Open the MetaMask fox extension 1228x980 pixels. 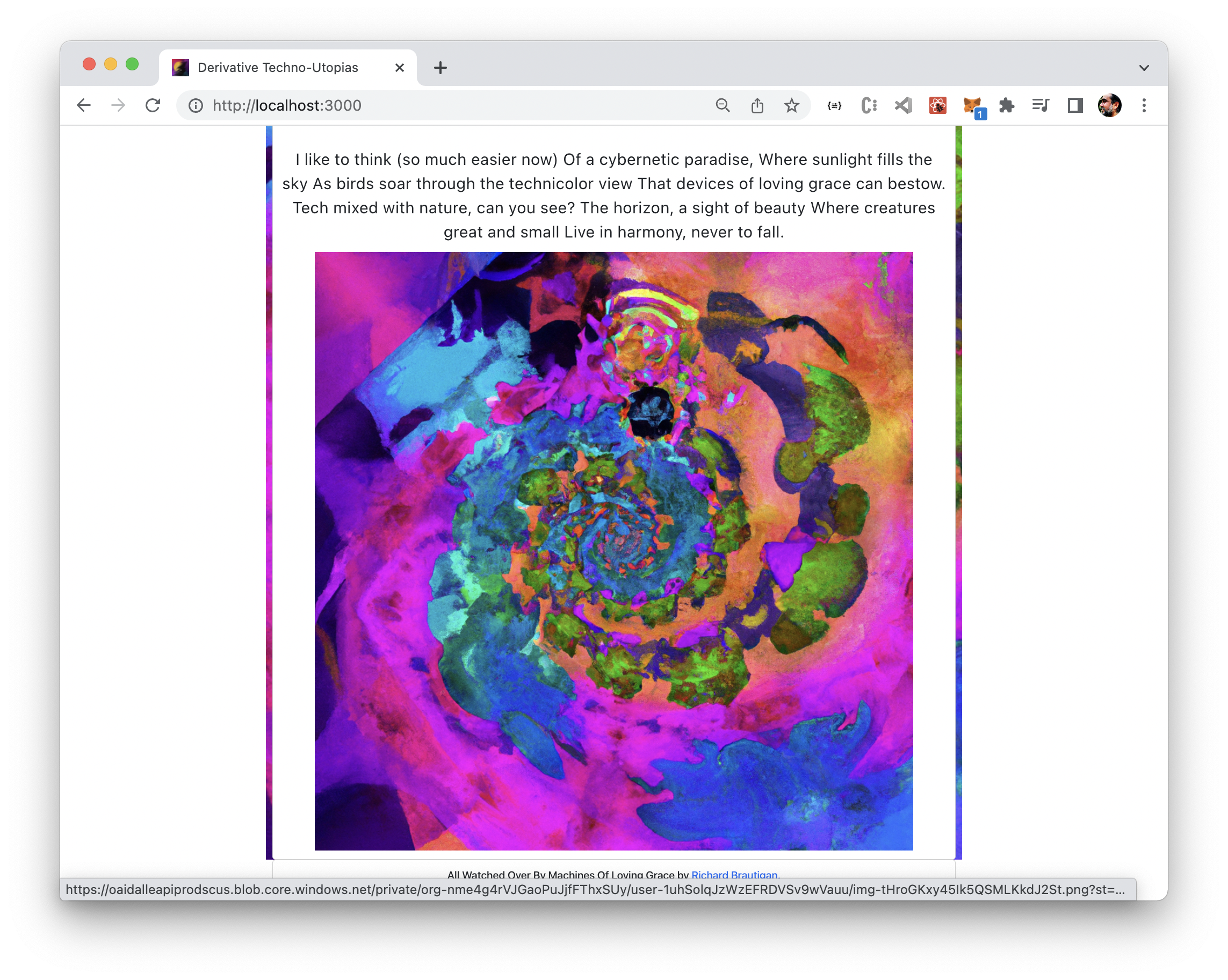tap(973, 106)
